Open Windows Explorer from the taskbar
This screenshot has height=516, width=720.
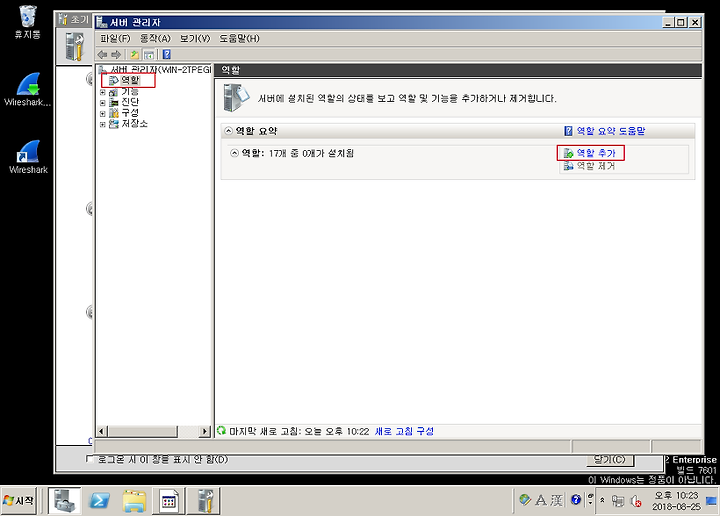pos(135,500)
